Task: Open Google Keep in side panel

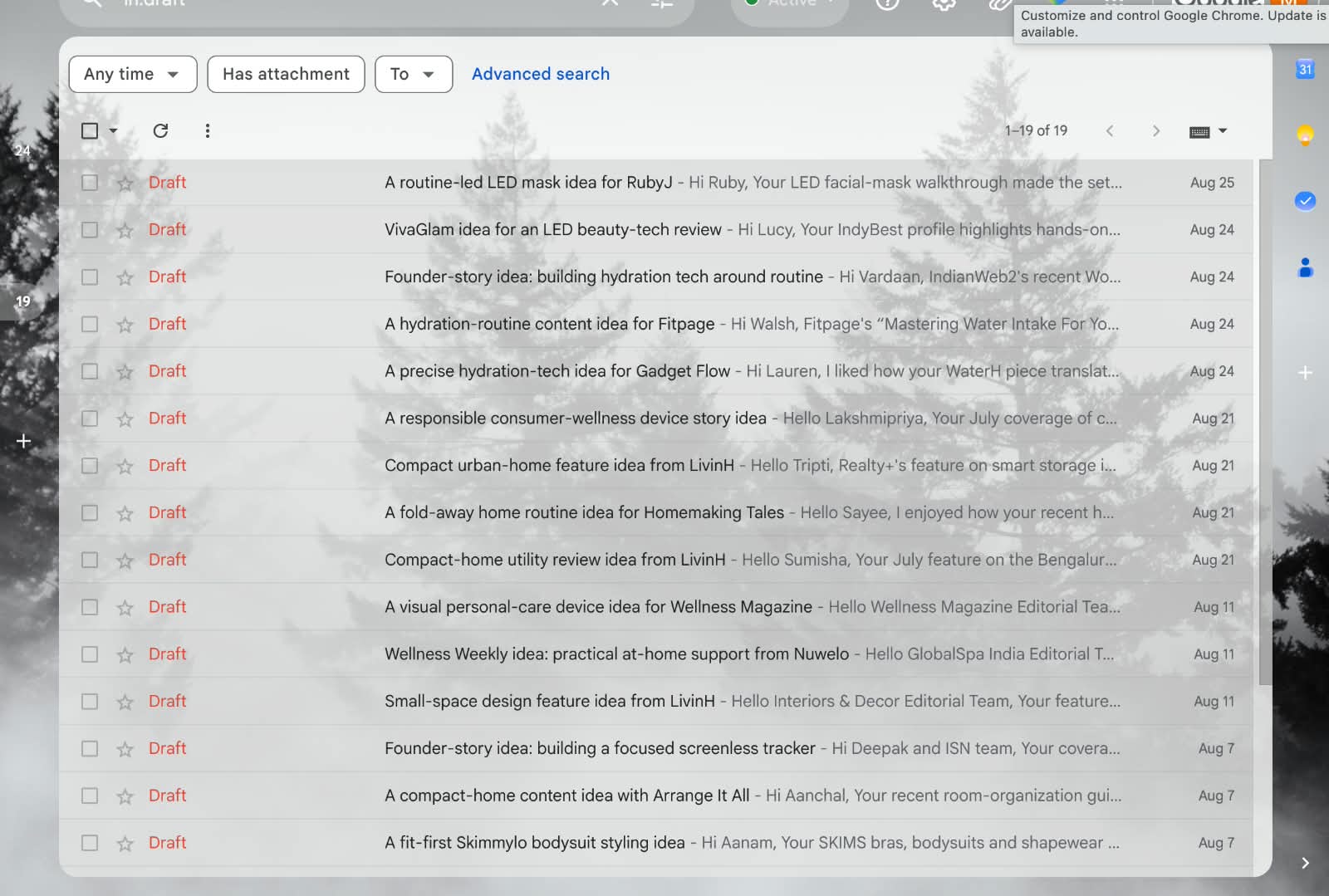Action: coord(1305,135)
